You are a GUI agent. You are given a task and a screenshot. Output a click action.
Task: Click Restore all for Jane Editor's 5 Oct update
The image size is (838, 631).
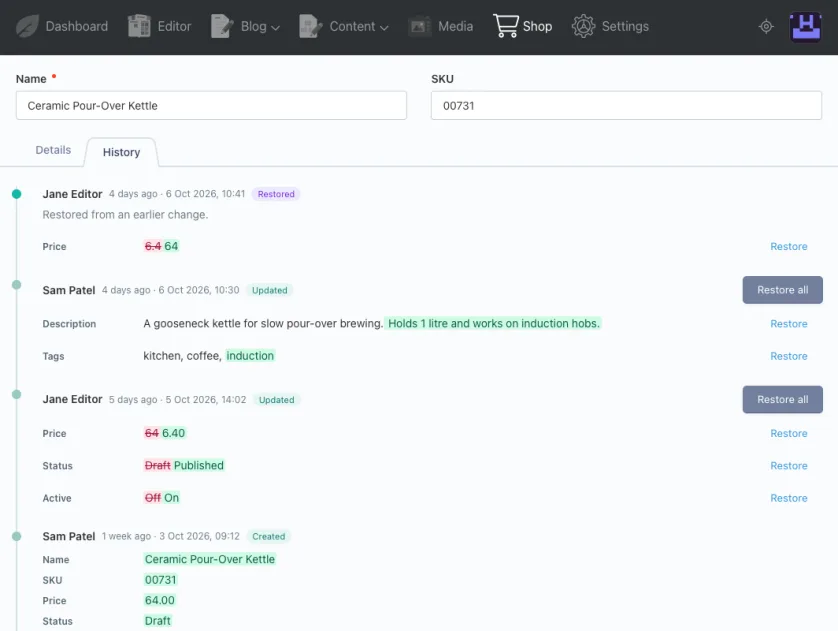(x=782, y=400)
